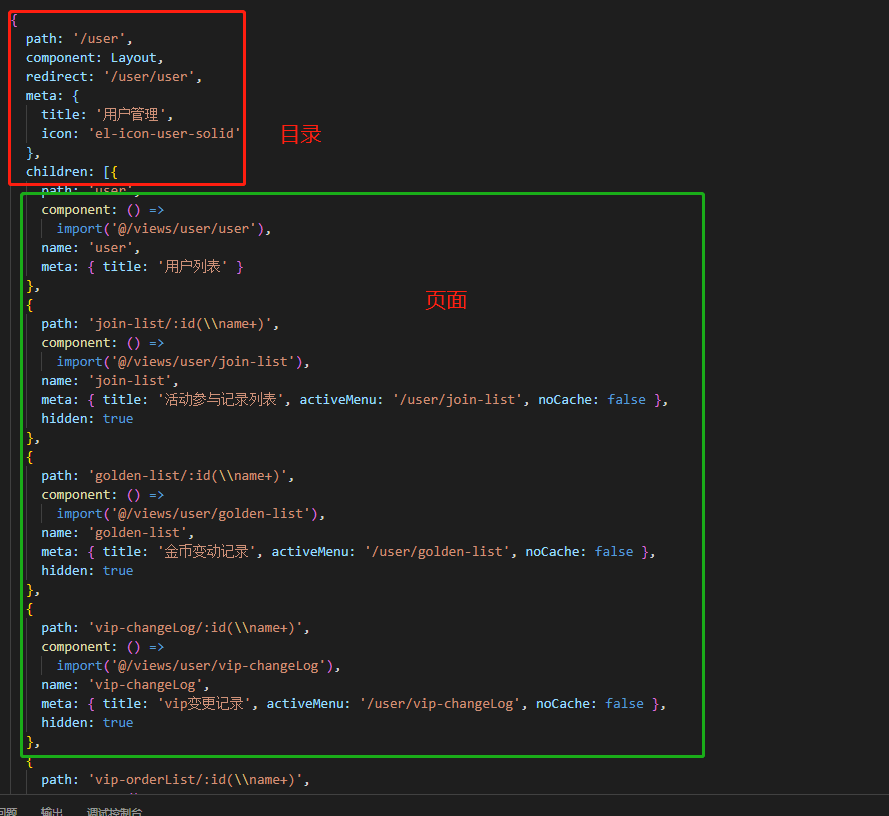Open the '@/views/user/join-list' import path

point(209,361)
